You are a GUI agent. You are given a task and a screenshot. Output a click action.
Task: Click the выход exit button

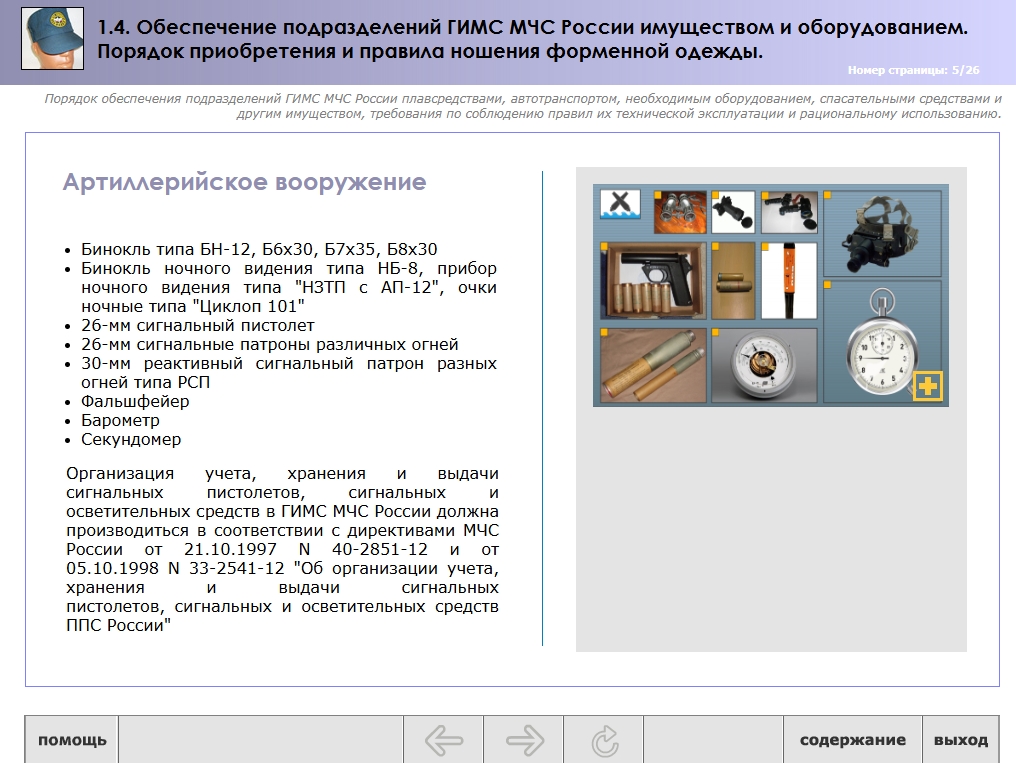click(961, 740)
